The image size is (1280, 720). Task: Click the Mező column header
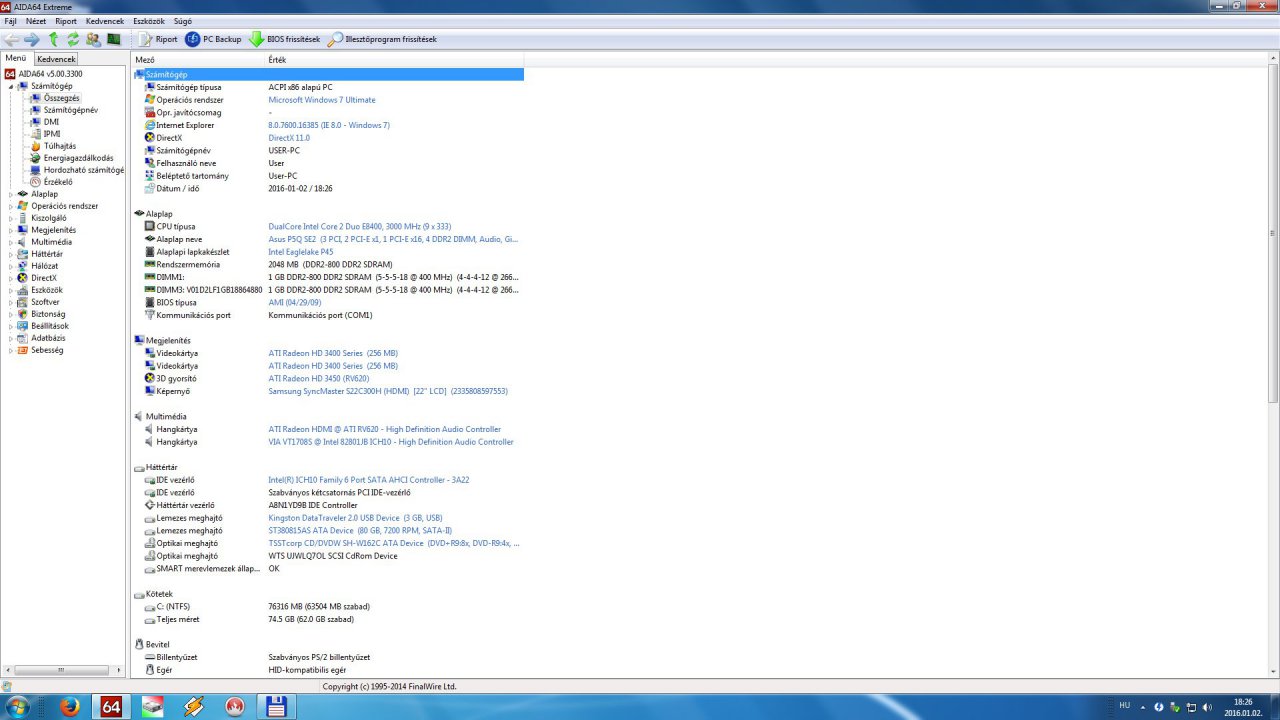click(198, 60)
